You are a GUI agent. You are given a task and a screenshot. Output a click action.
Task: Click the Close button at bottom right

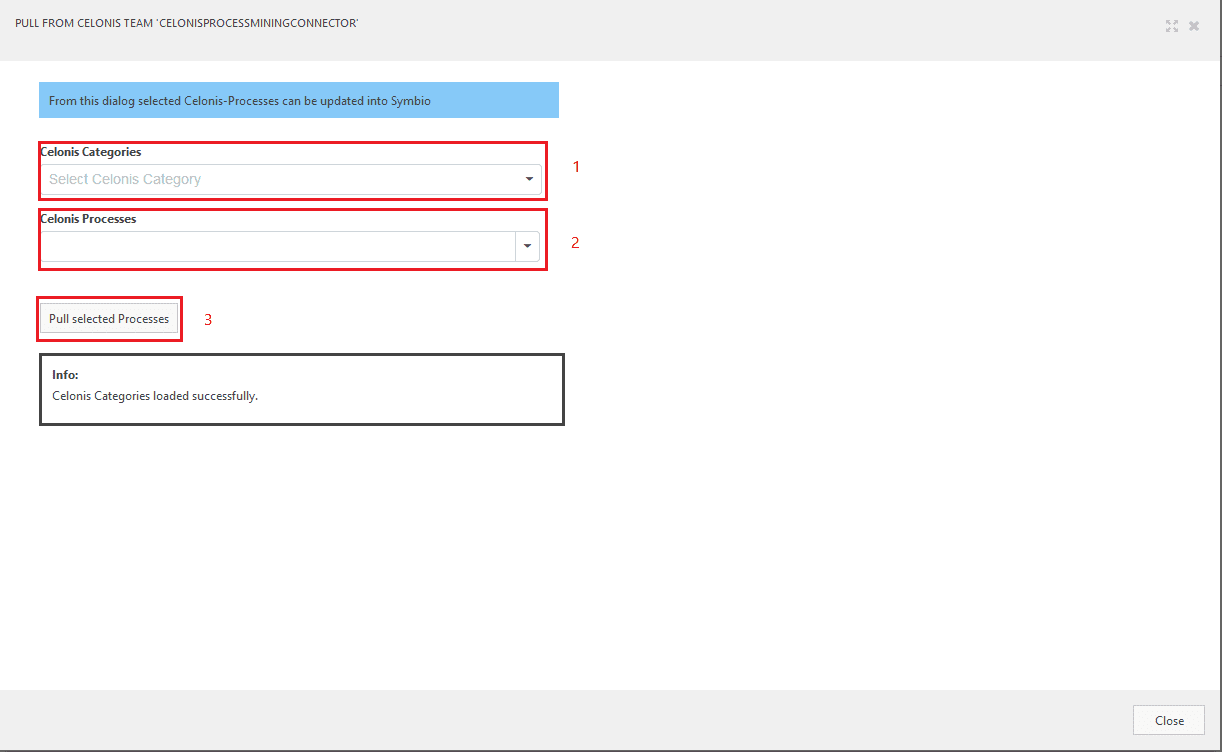1168,720
